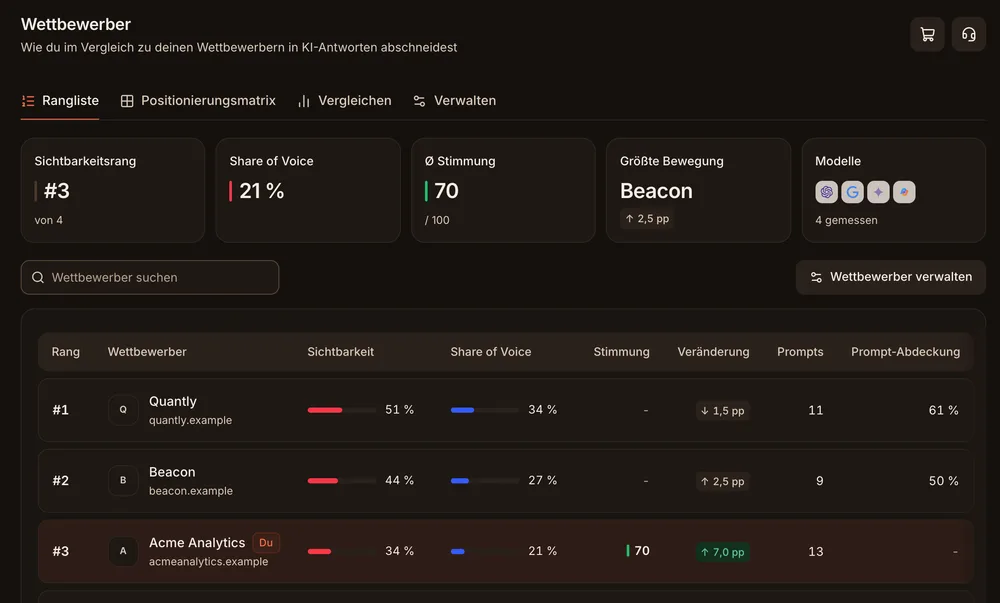The image size is (1000, 603).
Task: Click Wettbewerber verwalten button
Action: tap(891, 277)
